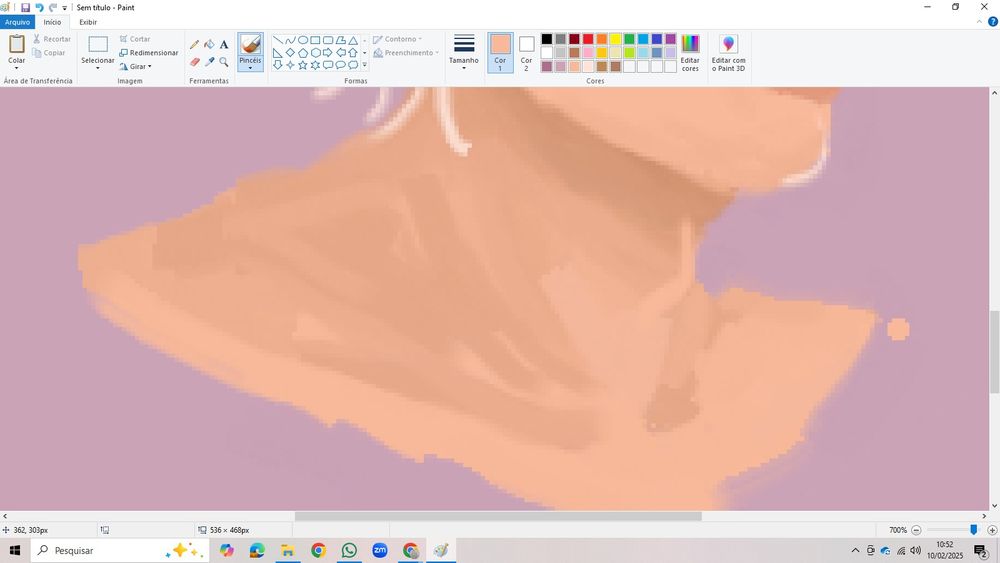Pick the black color swatch
This screenshot has height=563, width=1000.
[547, 39]
